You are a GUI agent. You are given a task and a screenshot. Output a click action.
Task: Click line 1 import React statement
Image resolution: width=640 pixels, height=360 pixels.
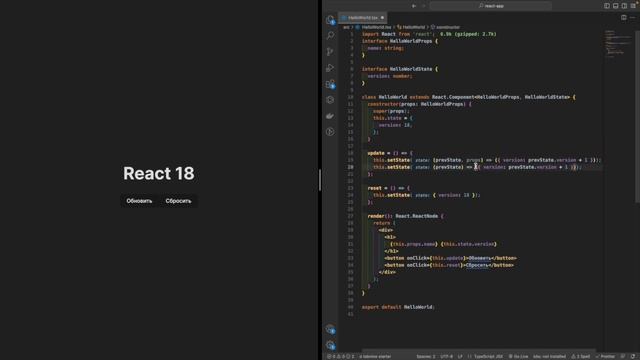point(398,34)
